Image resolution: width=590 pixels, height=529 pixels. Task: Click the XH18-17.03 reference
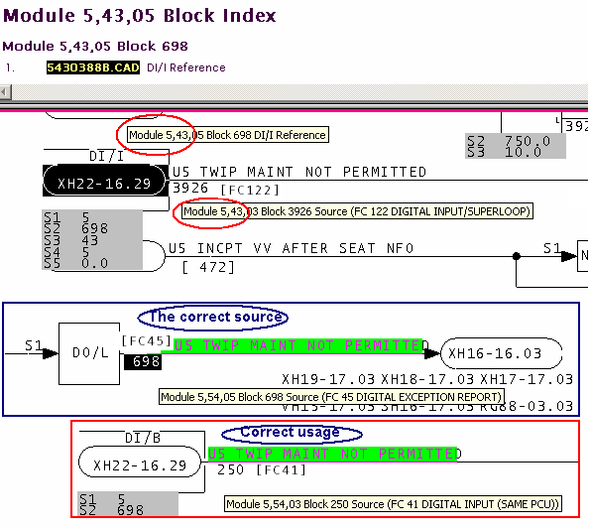click(x=427, y=379)
